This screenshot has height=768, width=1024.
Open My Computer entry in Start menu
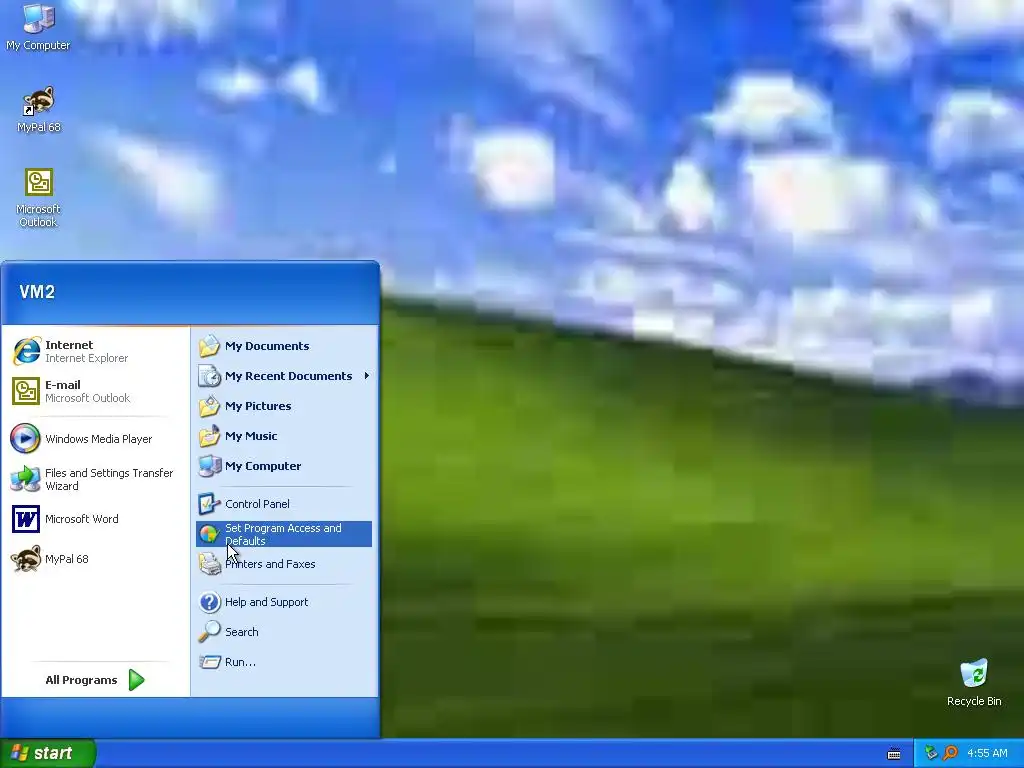[x=284, y=466]
